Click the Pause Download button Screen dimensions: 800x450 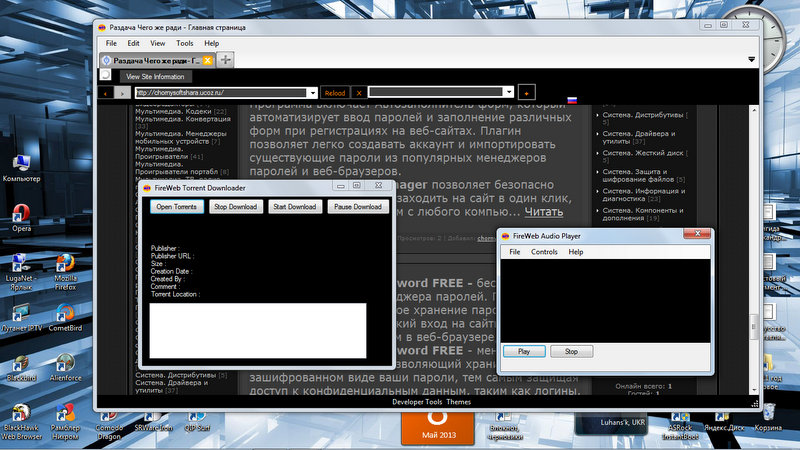[x=358, y=207]
